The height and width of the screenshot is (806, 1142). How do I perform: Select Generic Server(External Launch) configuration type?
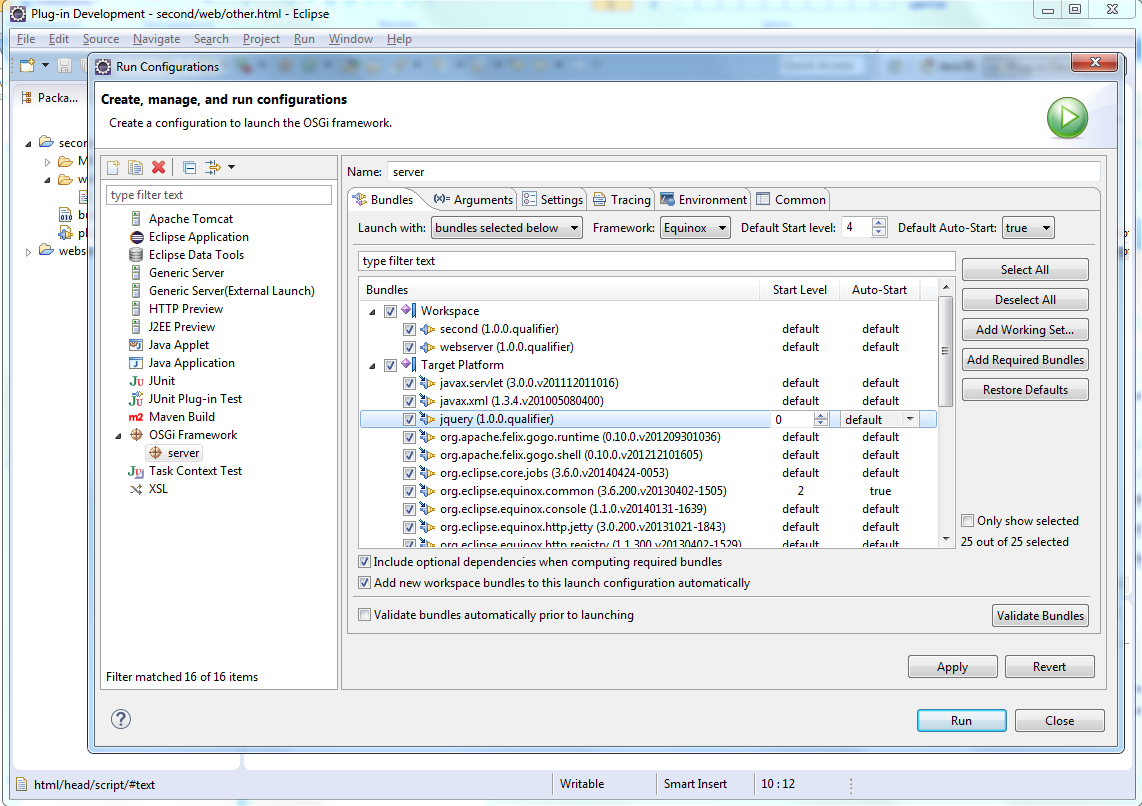click(232, 291)
